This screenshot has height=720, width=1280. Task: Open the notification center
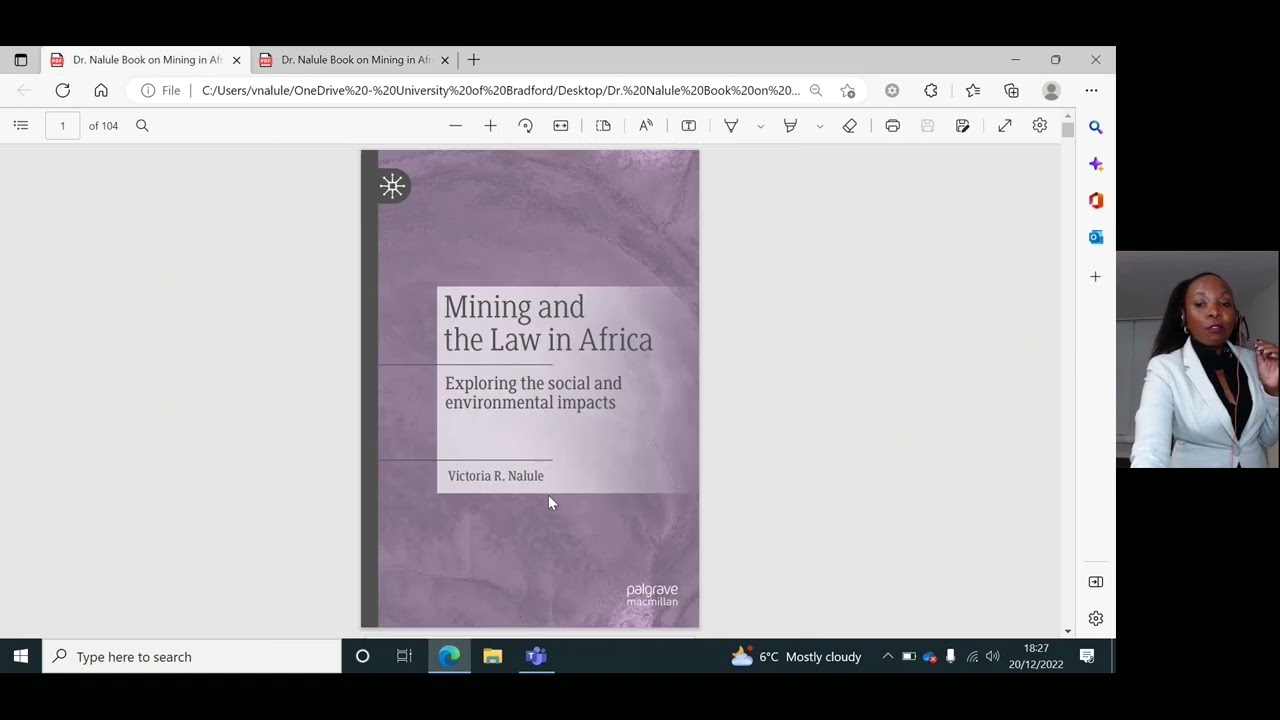(x=1087, y=657)
